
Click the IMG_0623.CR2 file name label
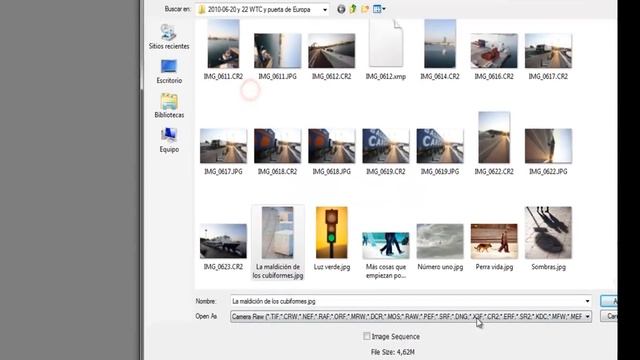click(223, 267)
